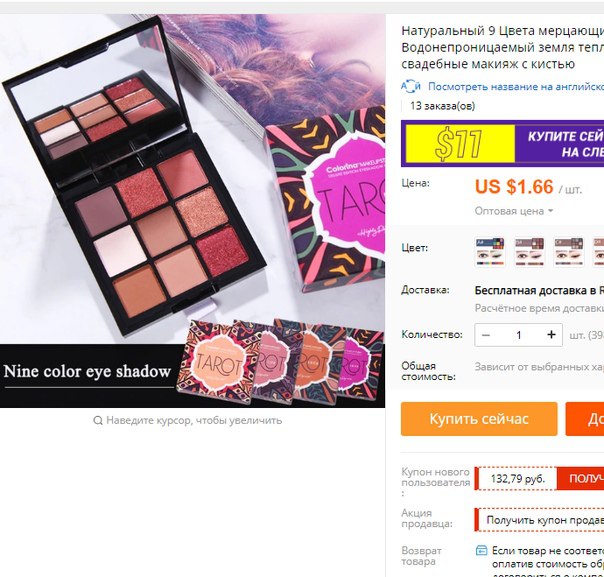Click the 13 заказа(ов) orders count
The width and height of the screenshot is (604, 577).
click(x=442, y=106)
